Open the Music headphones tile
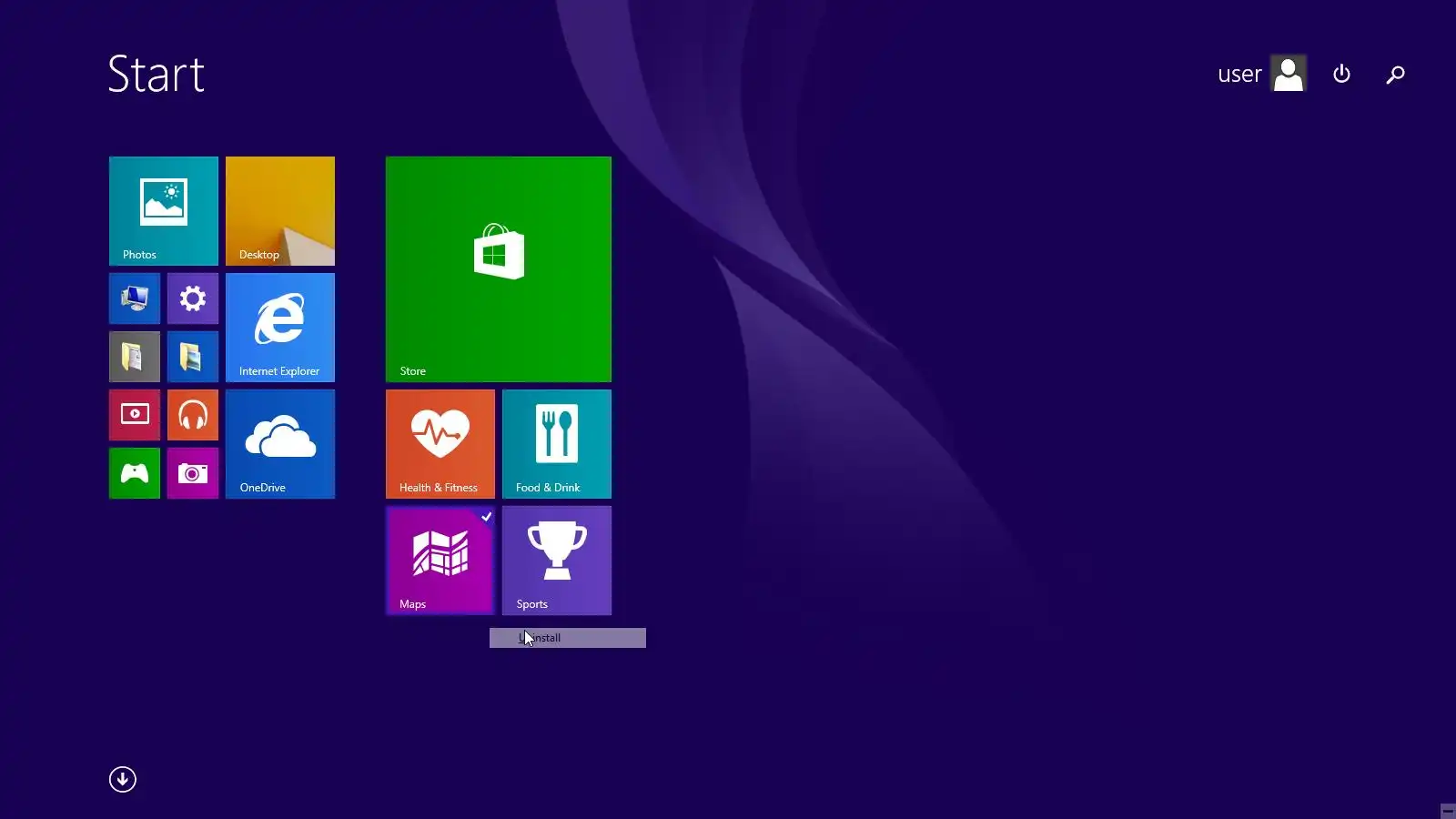The image size is (1456, 819). [x=193, y=415]
